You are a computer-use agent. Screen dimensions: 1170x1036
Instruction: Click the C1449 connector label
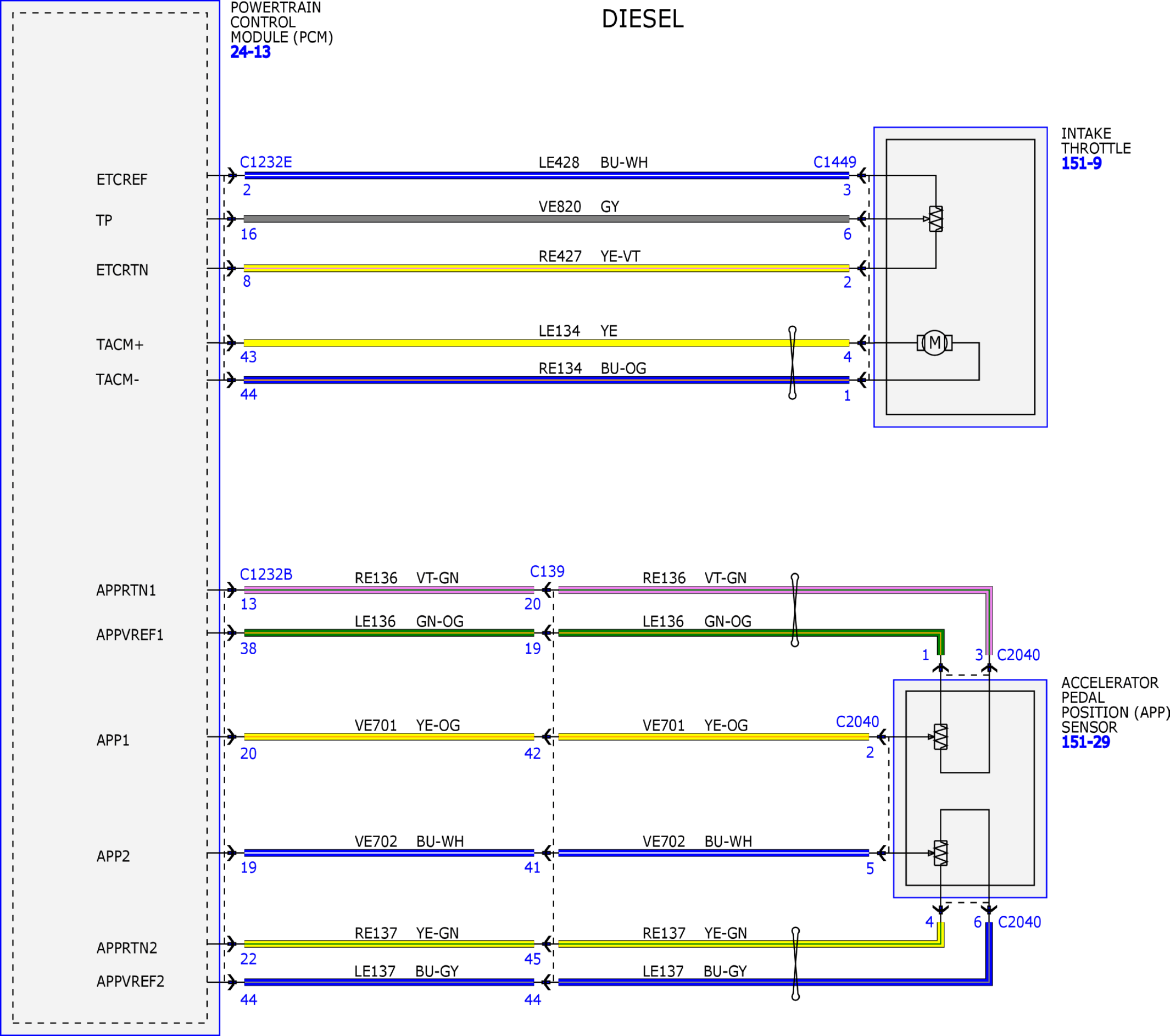coord(834,162)
